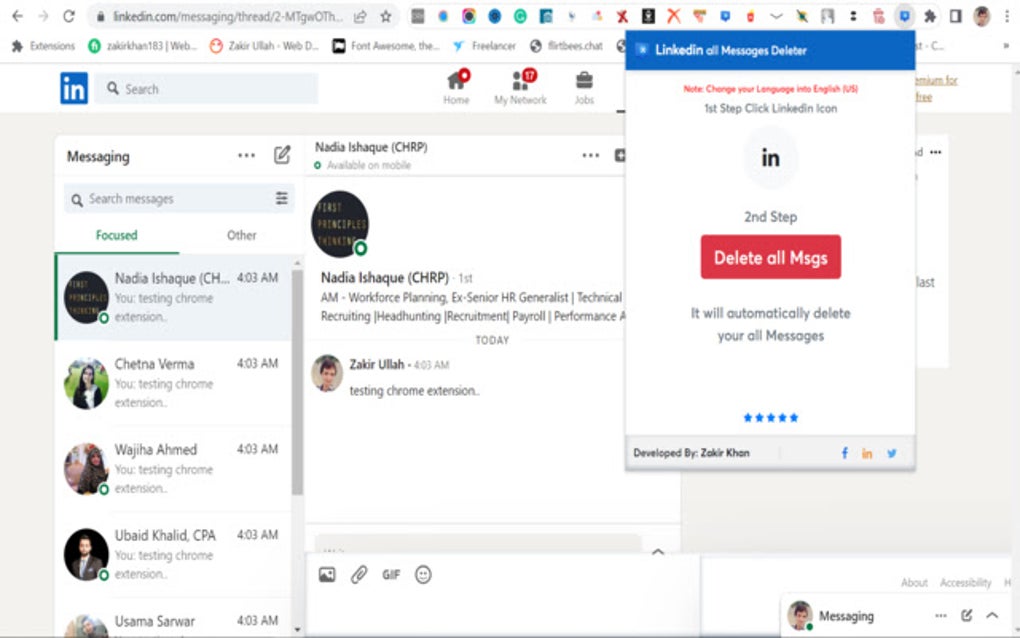Switch to the Other messages tab
1020x638 pixels.
241,235
